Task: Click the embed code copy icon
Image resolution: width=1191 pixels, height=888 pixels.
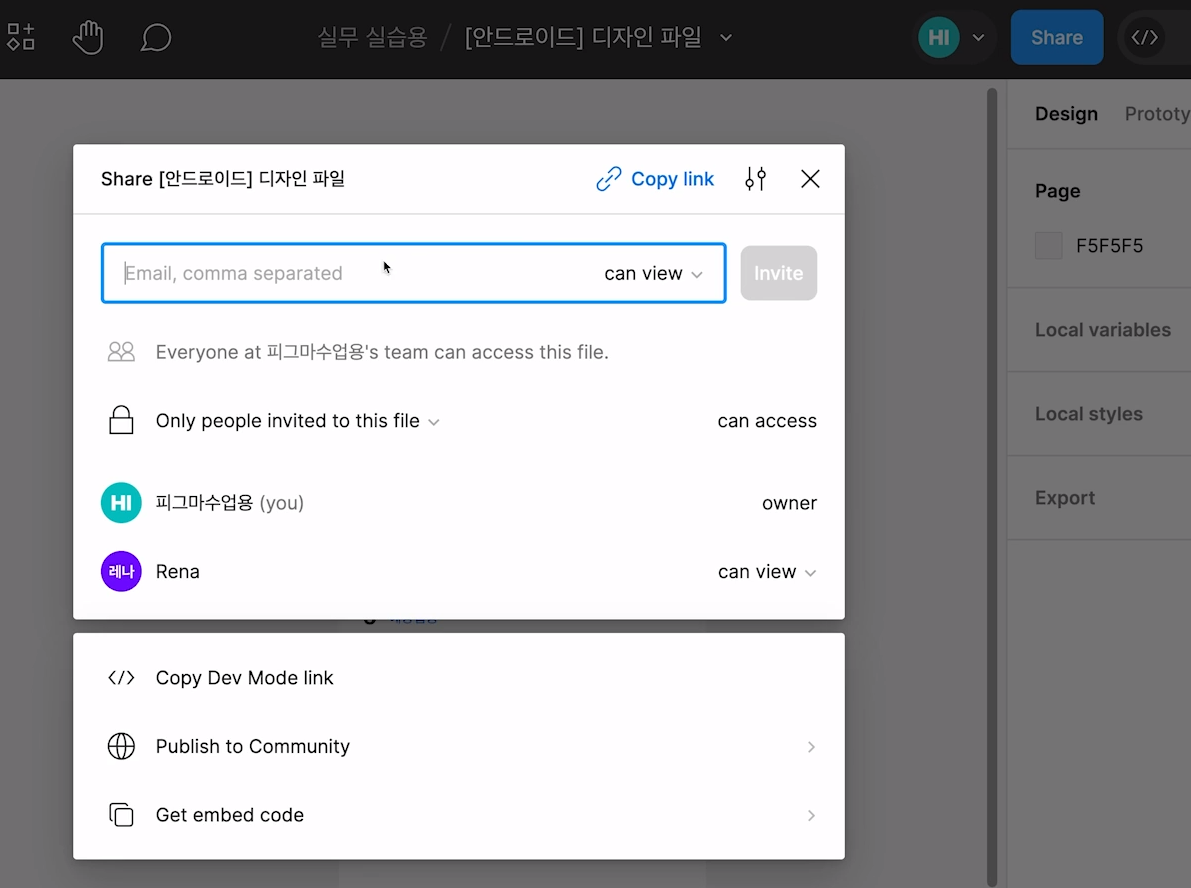Action: 122,815
